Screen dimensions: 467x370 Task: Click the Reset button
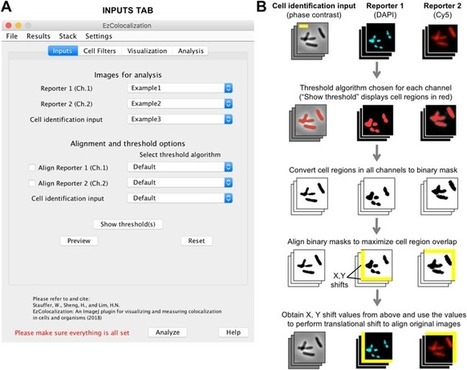197,241
